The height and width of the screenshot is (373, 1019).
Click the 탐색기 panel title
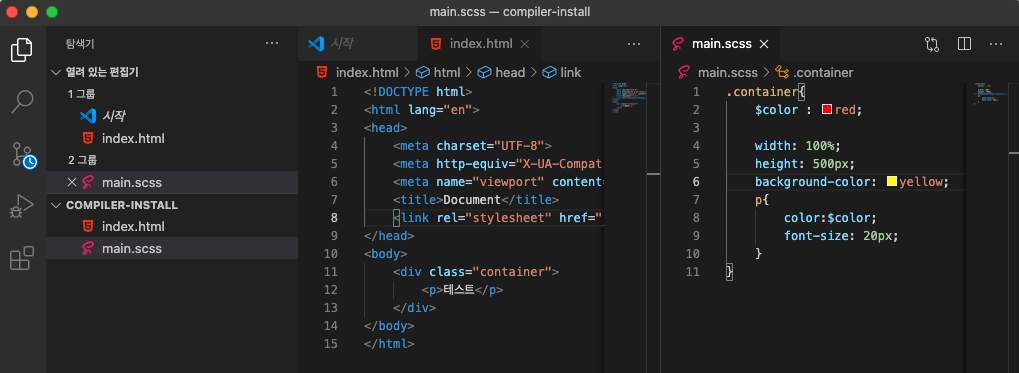[x=80, y=44]
